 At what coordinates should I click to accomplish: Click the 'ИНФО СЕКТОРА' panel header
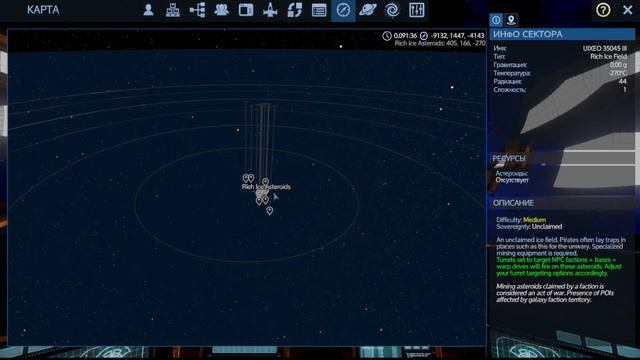[x=562, y=34]
